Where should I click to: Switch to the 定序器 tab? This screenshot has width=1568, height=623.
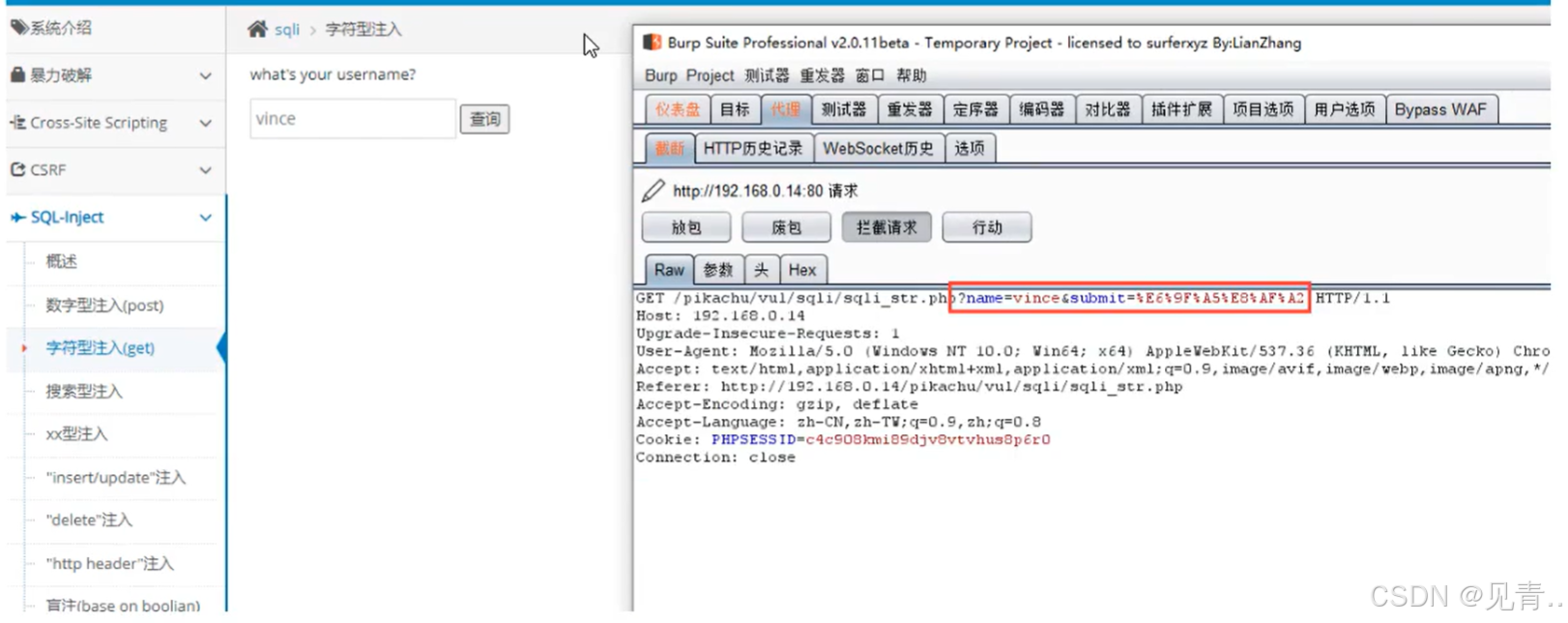[x=975, y=109]
